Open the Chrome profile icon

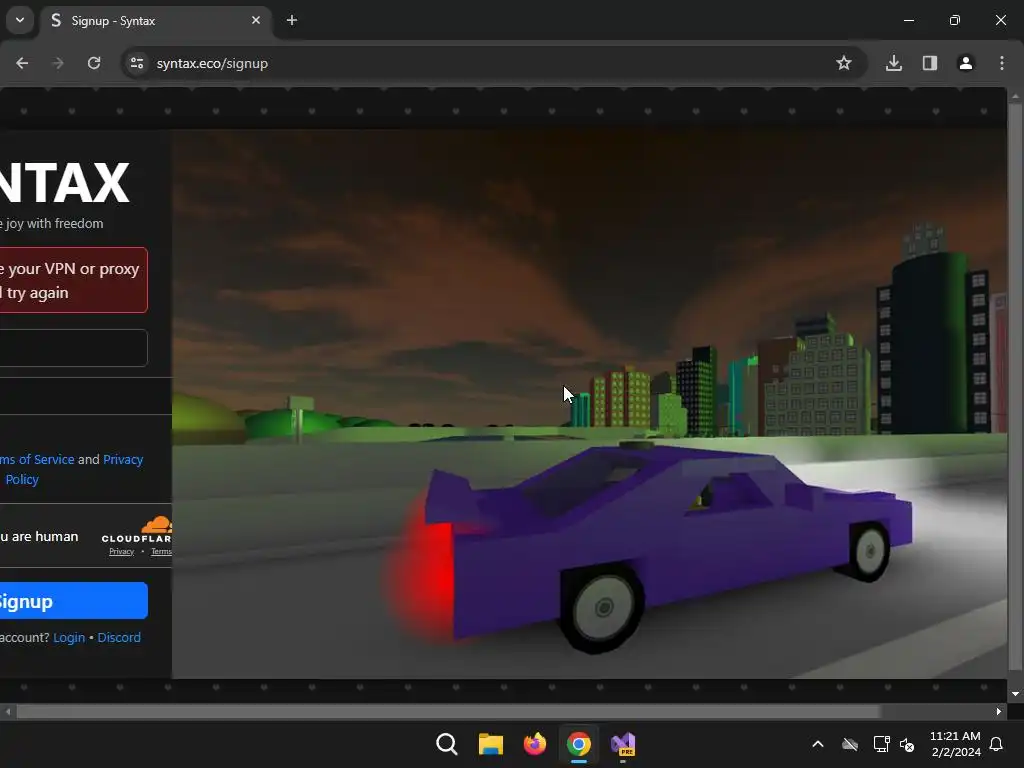[x=966, y=63]
